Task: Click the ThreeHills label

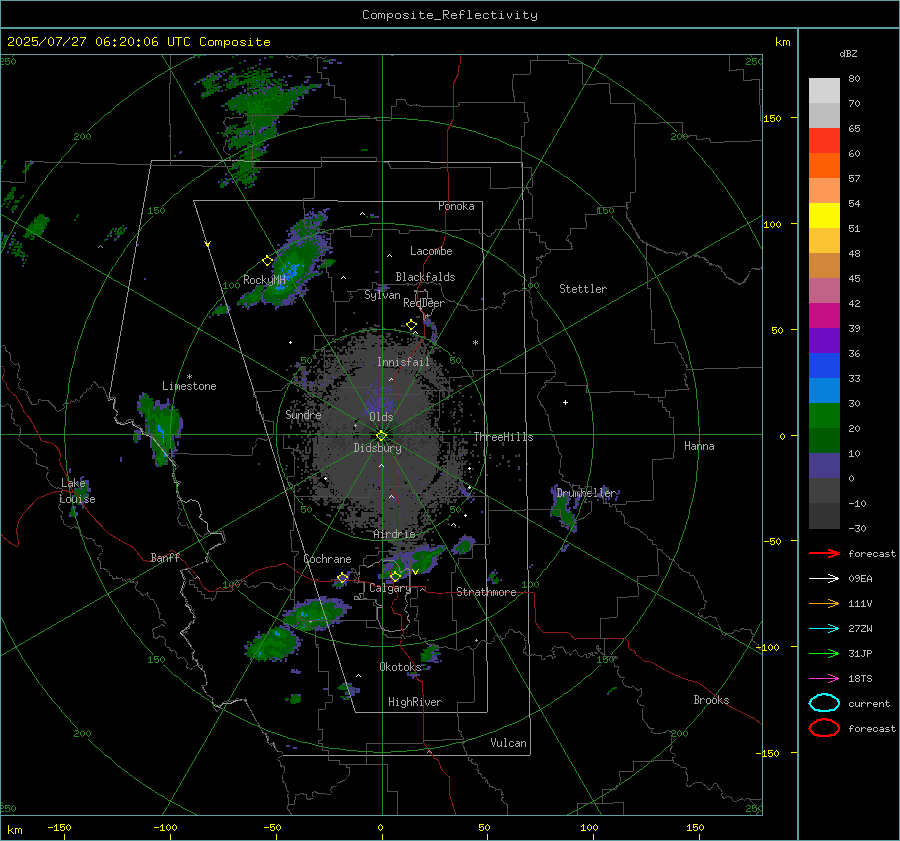Action: [503, 437]
